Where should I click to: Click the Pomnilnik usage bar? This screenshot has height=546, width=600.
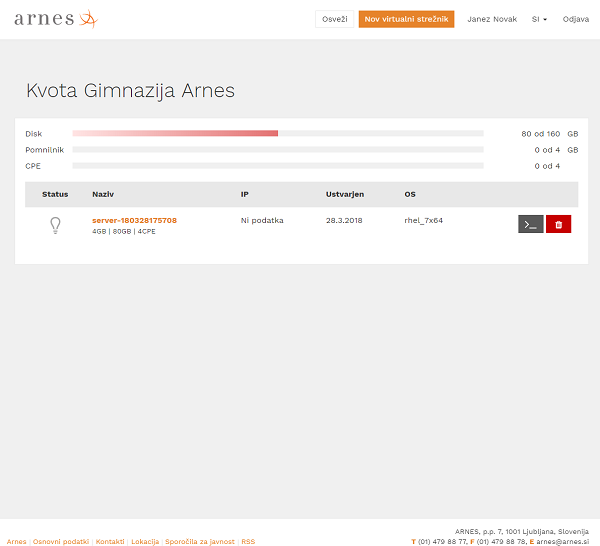tap(278, 150)
